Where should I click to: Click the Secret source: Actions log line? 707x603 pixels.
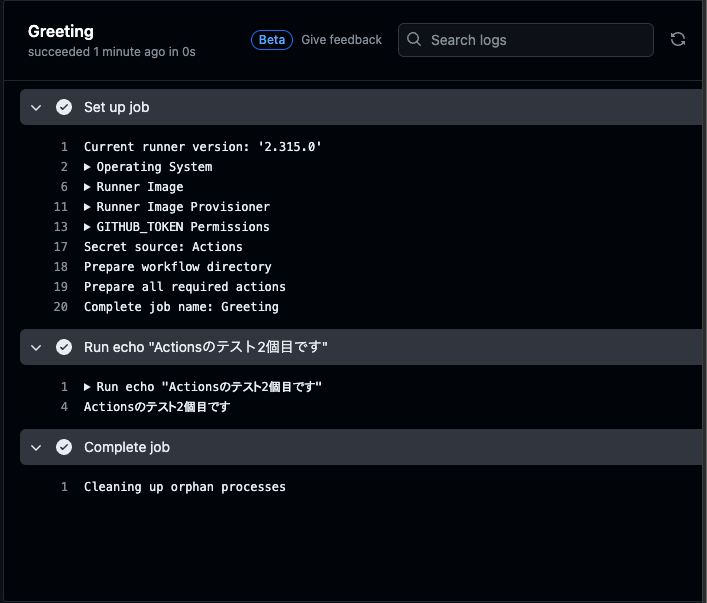click(163, 247)
